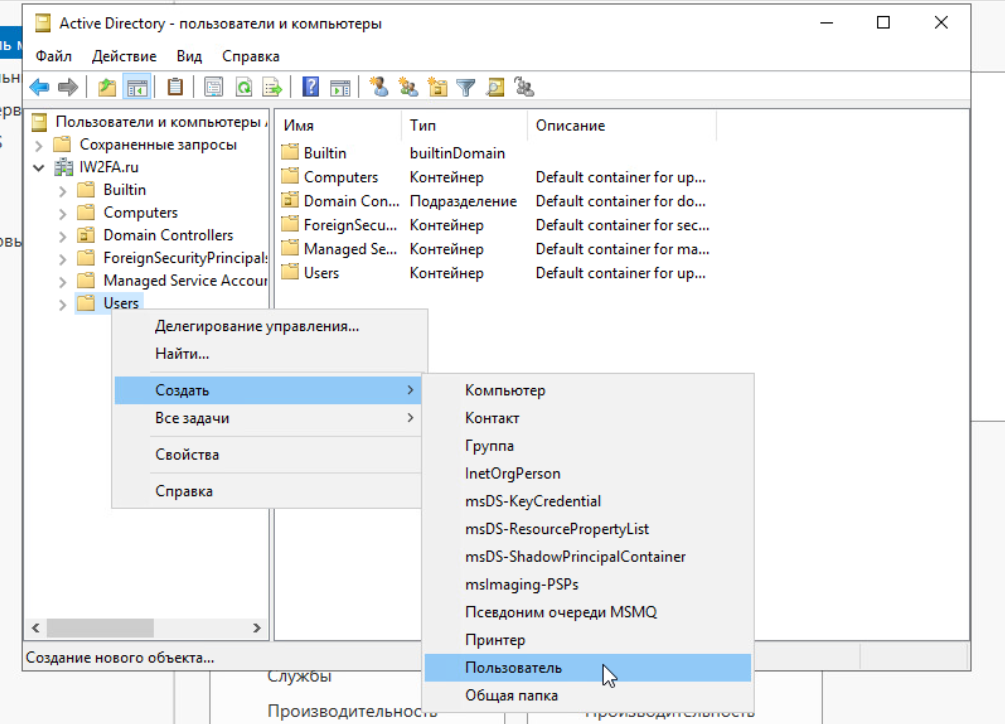Click the tree pane horizontal scrollbar
Image resolution: width=1005 pixels, height=724 pixels.
pos(100,628)
